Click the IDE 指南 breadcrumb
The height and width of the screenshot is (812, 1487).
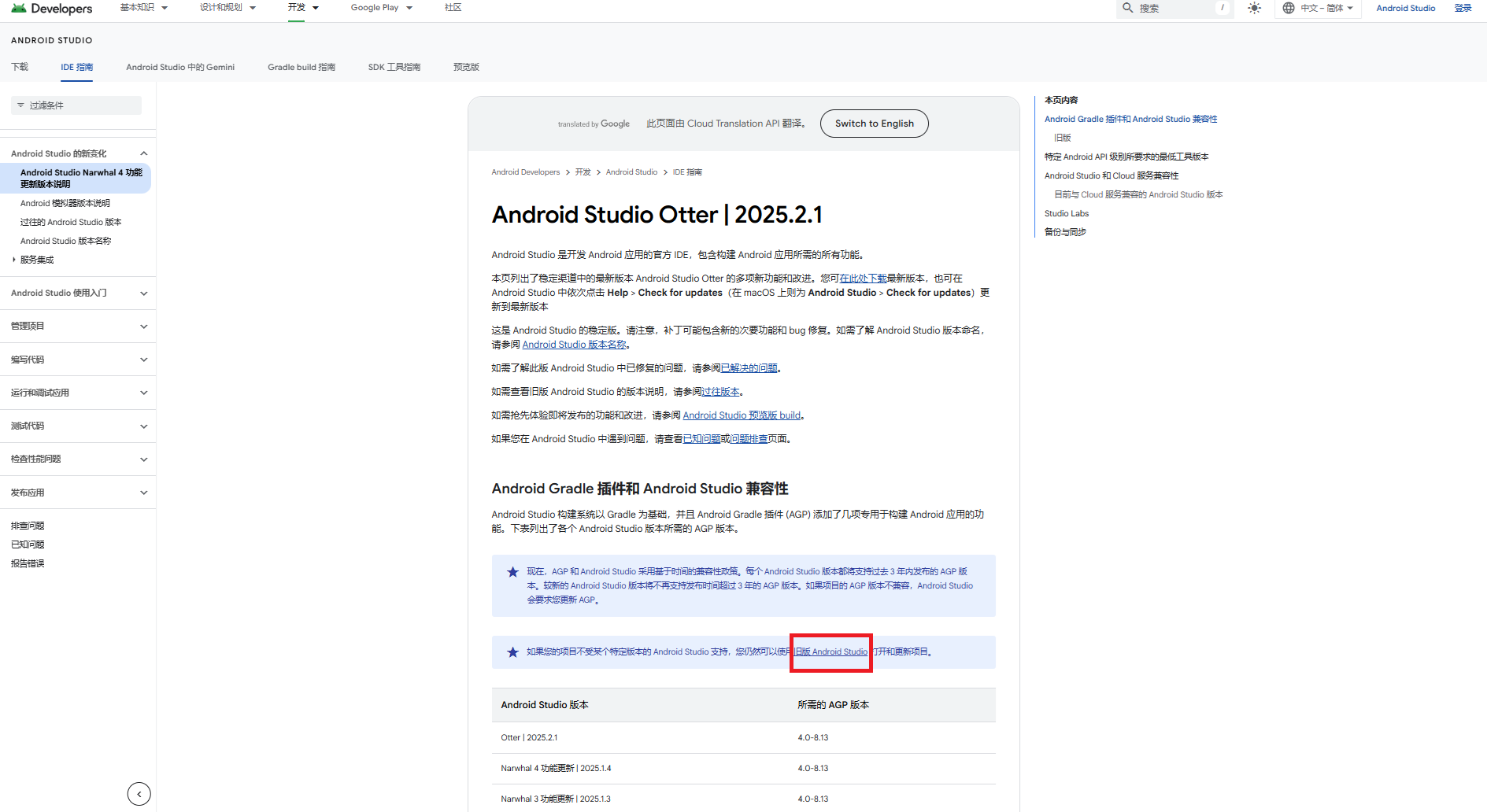click(x=687, y=172)
